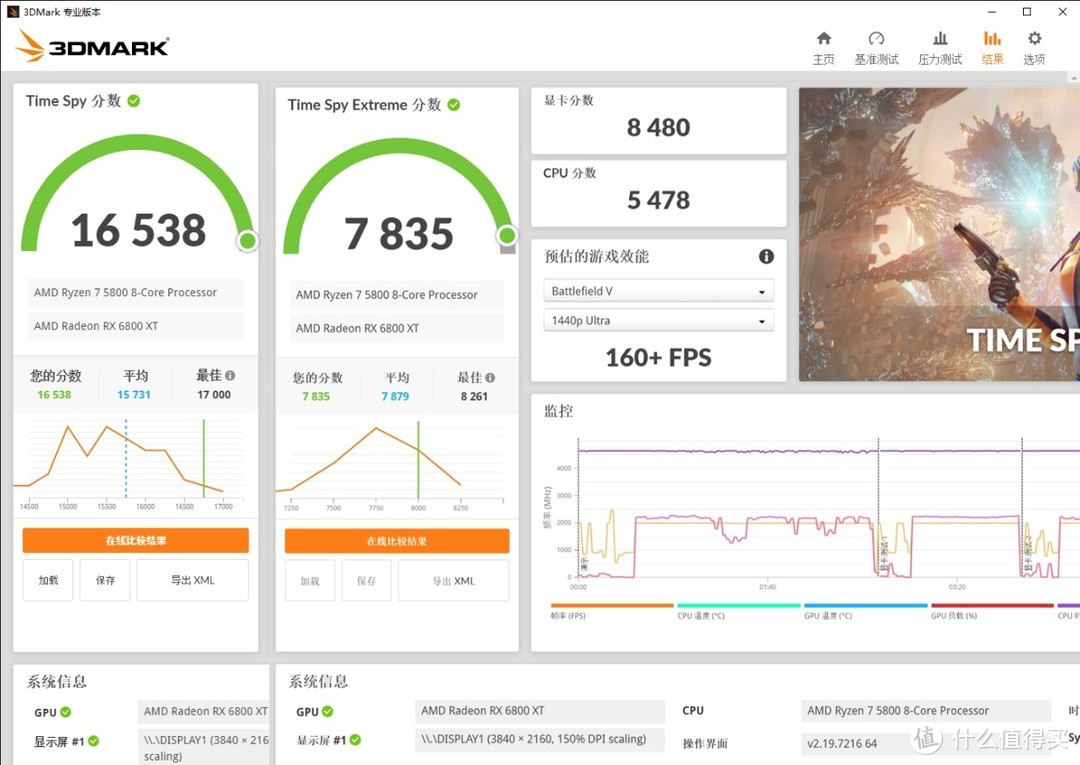Click the orange 在线比较结果 button
Viewport: 1080px width, 765px height.
(x=135, y=540)
